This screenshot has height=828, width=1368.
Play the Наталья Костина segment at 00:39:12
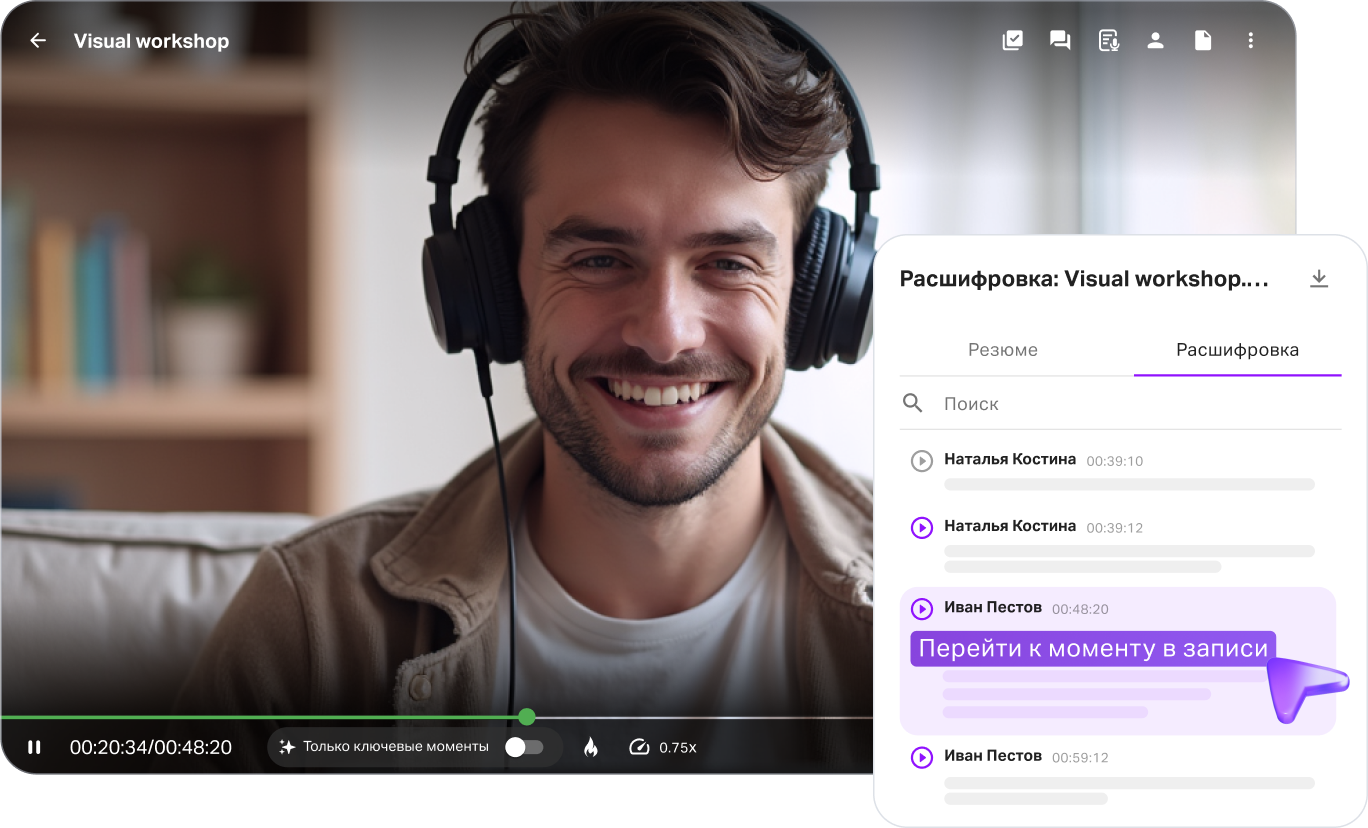pos(921,527)
